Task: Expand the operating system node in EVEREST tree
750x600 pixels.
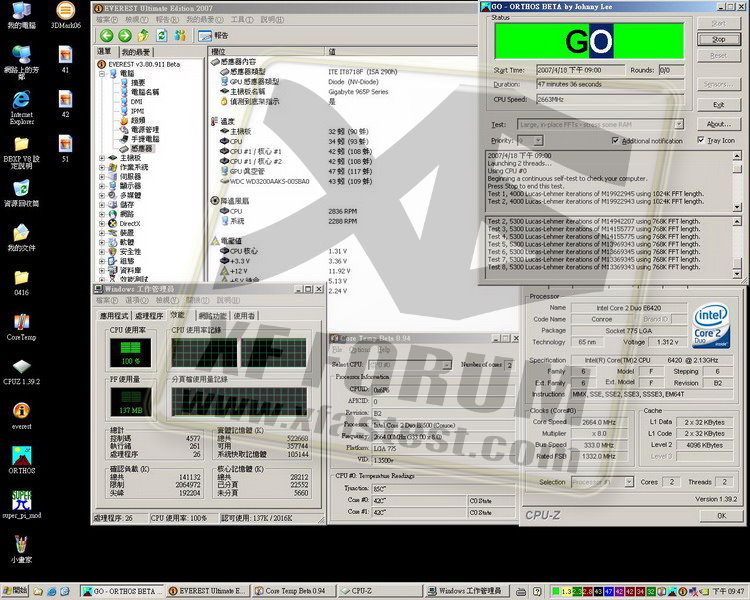Action: click(x=102, y=167)
